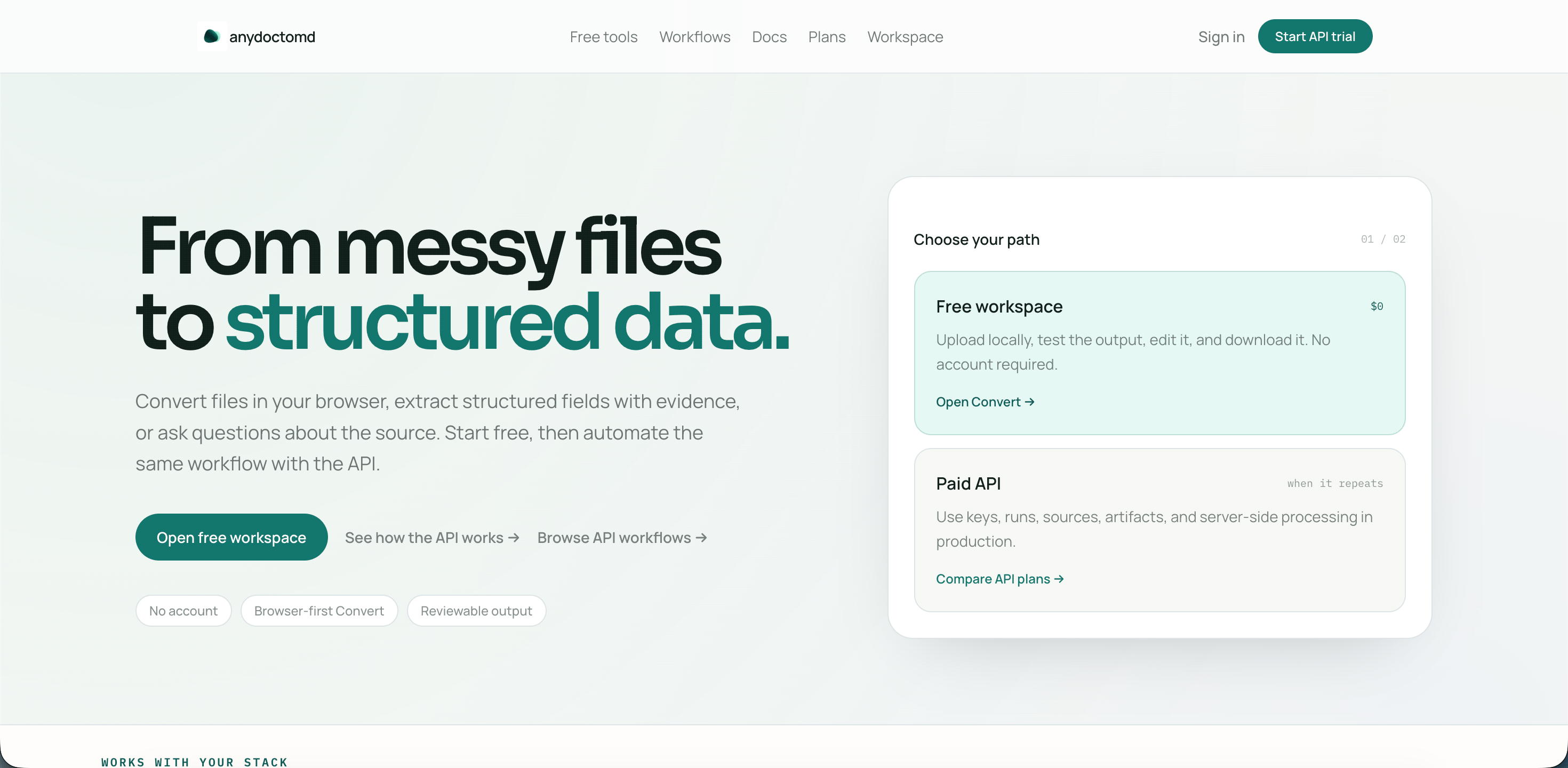This screenshot has height=768, width=1568.
Task: Select the Free workspace card title
Action: coord(999,307)
